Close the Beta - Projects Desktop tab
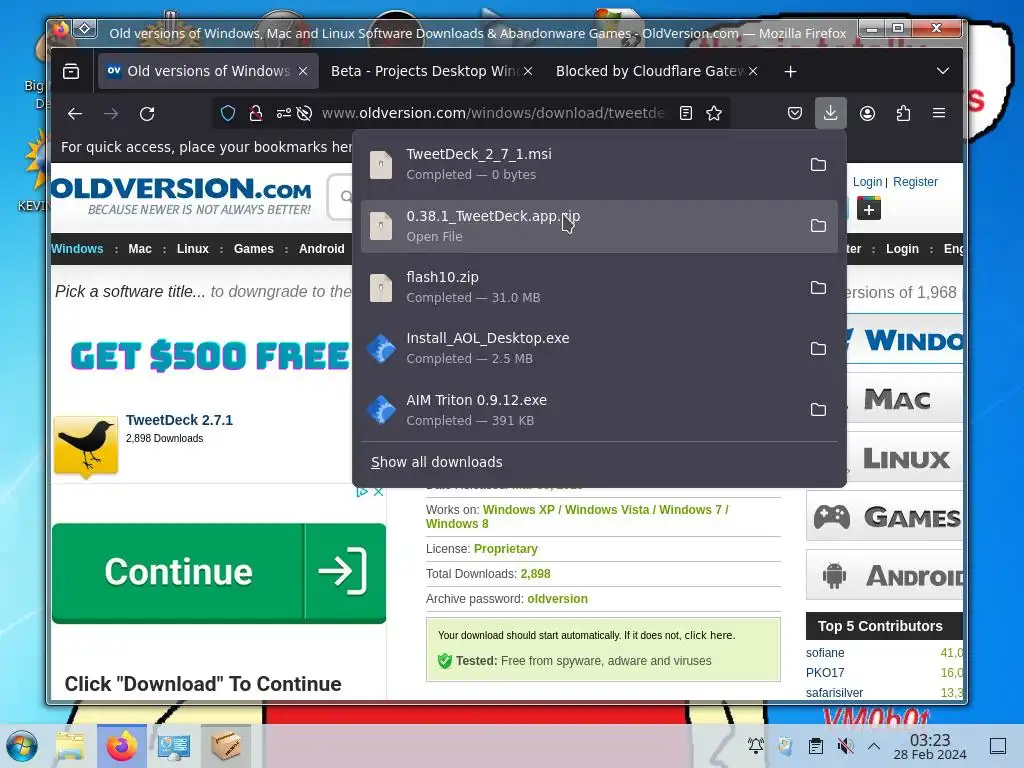The height and width of the screenshot is (768, 1024). [528, 71]
